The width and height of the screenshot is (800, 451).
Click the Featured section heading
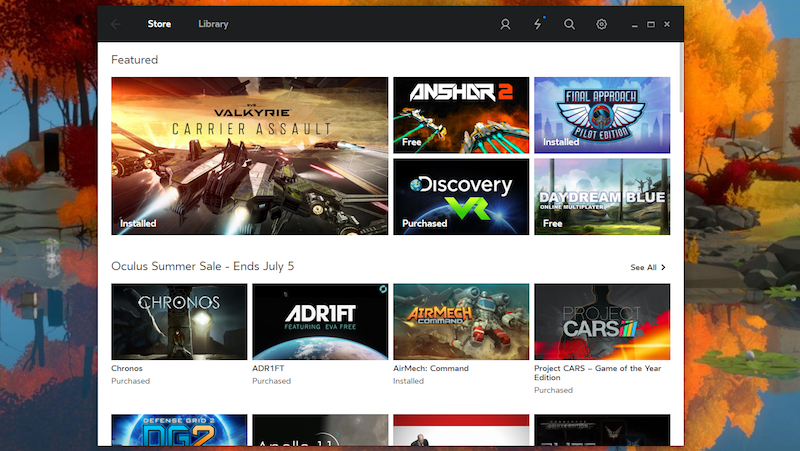point(135,60)
